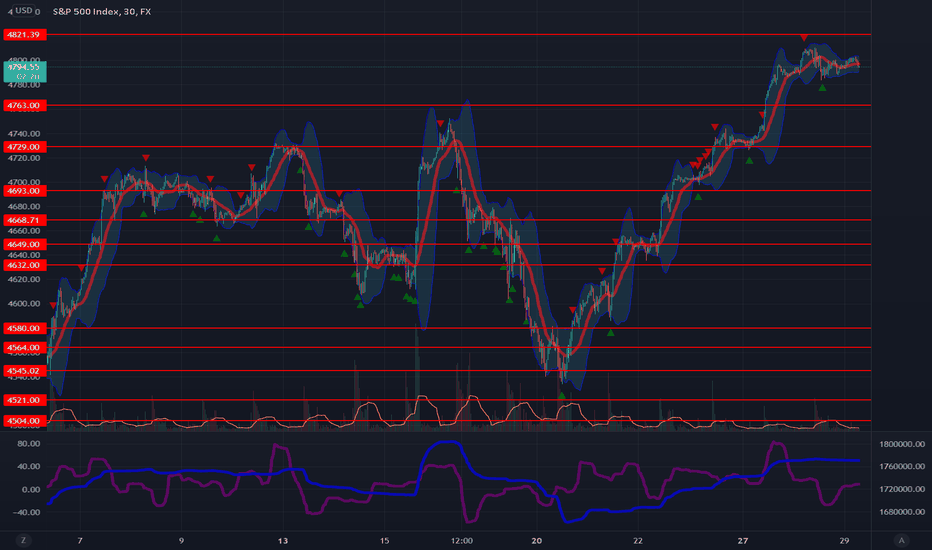The width and height of the screenshot is (932, 550).
Task: Click date label 20 on time axis
Action: pos(537,540)
